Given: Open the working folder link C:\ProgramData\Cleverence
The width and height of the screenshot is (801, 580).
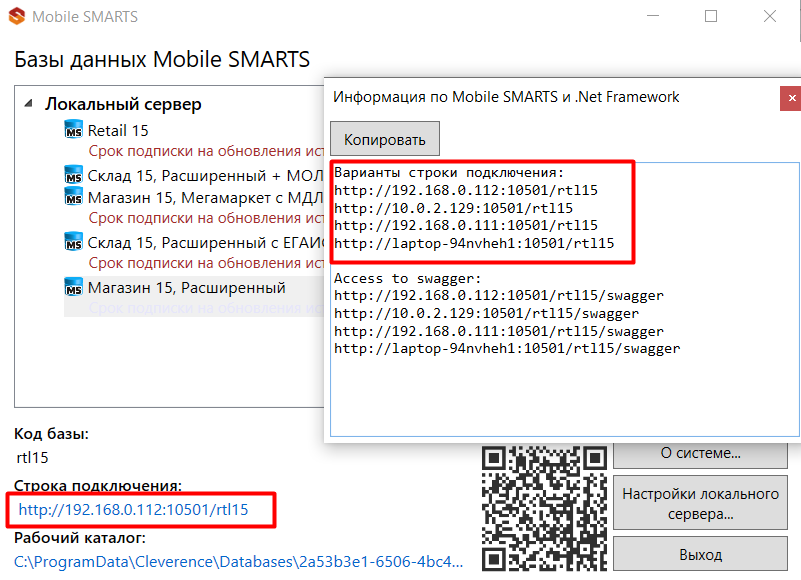Looking at the screenshot, I should pyautogui.click(x=239, y=562).
